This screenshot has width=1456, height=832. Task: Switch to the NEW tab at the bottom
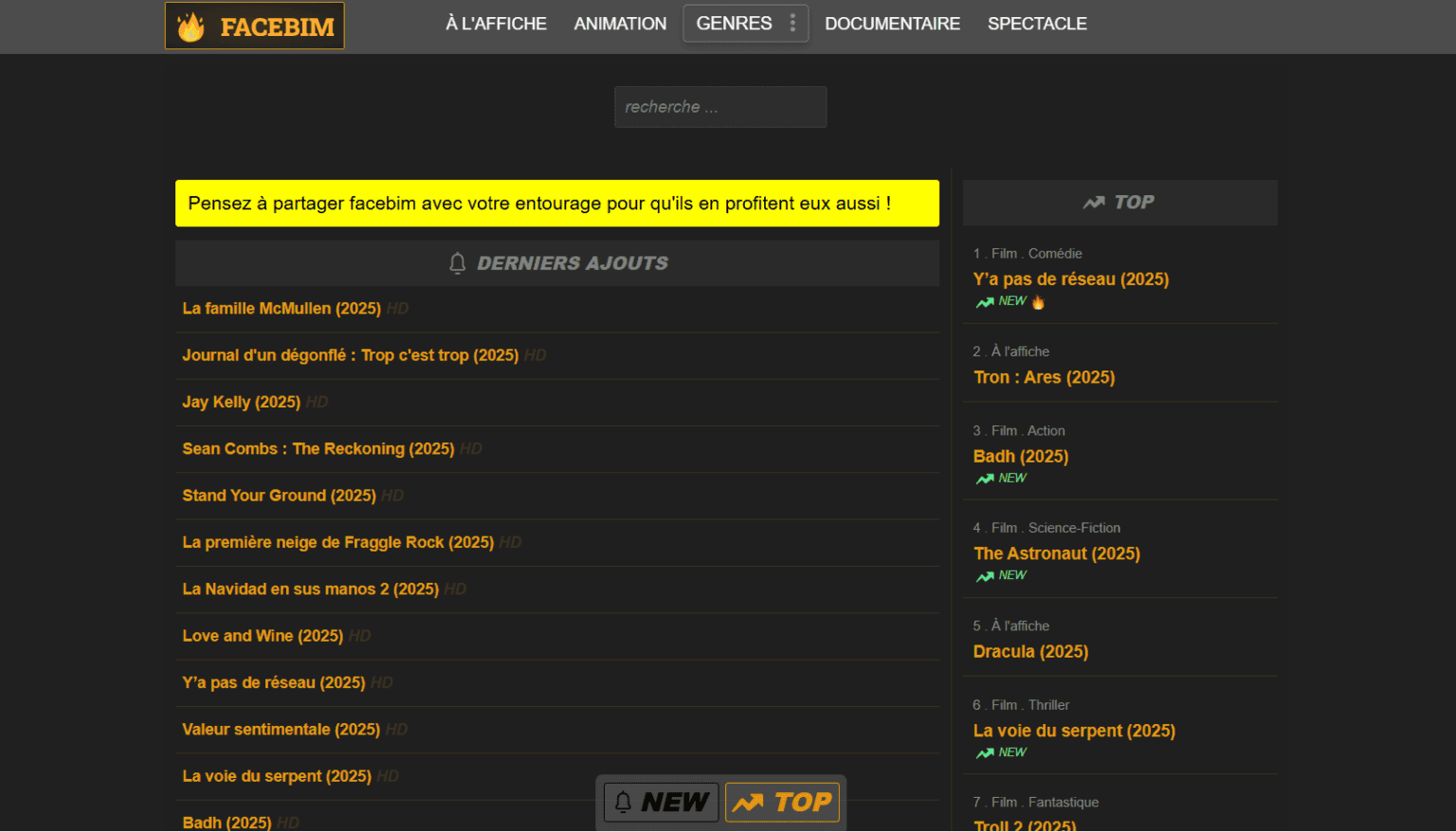[x=661, y=802]
